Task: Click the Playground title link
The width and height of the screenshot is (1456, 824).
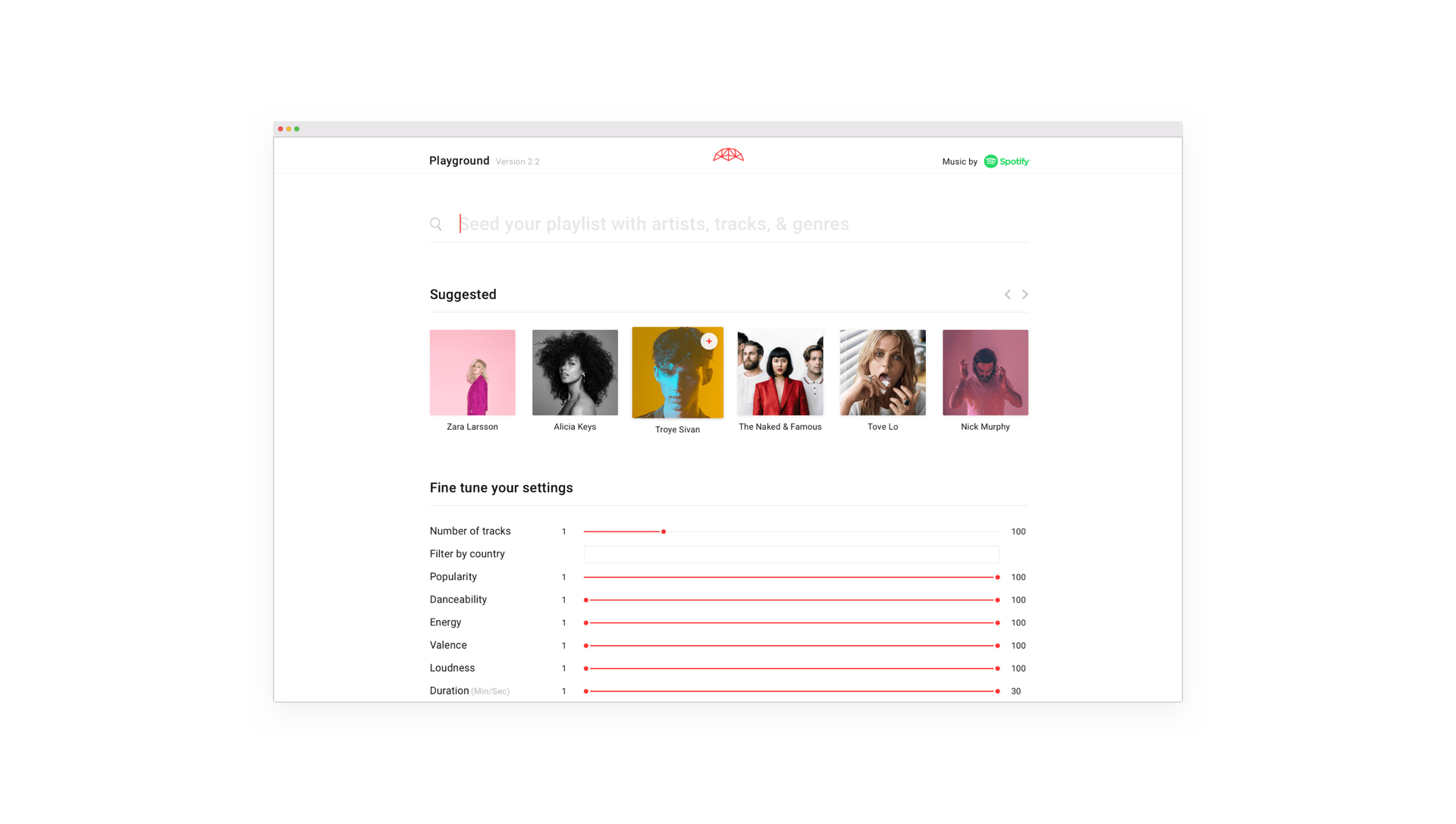Action: coord(459,161)
